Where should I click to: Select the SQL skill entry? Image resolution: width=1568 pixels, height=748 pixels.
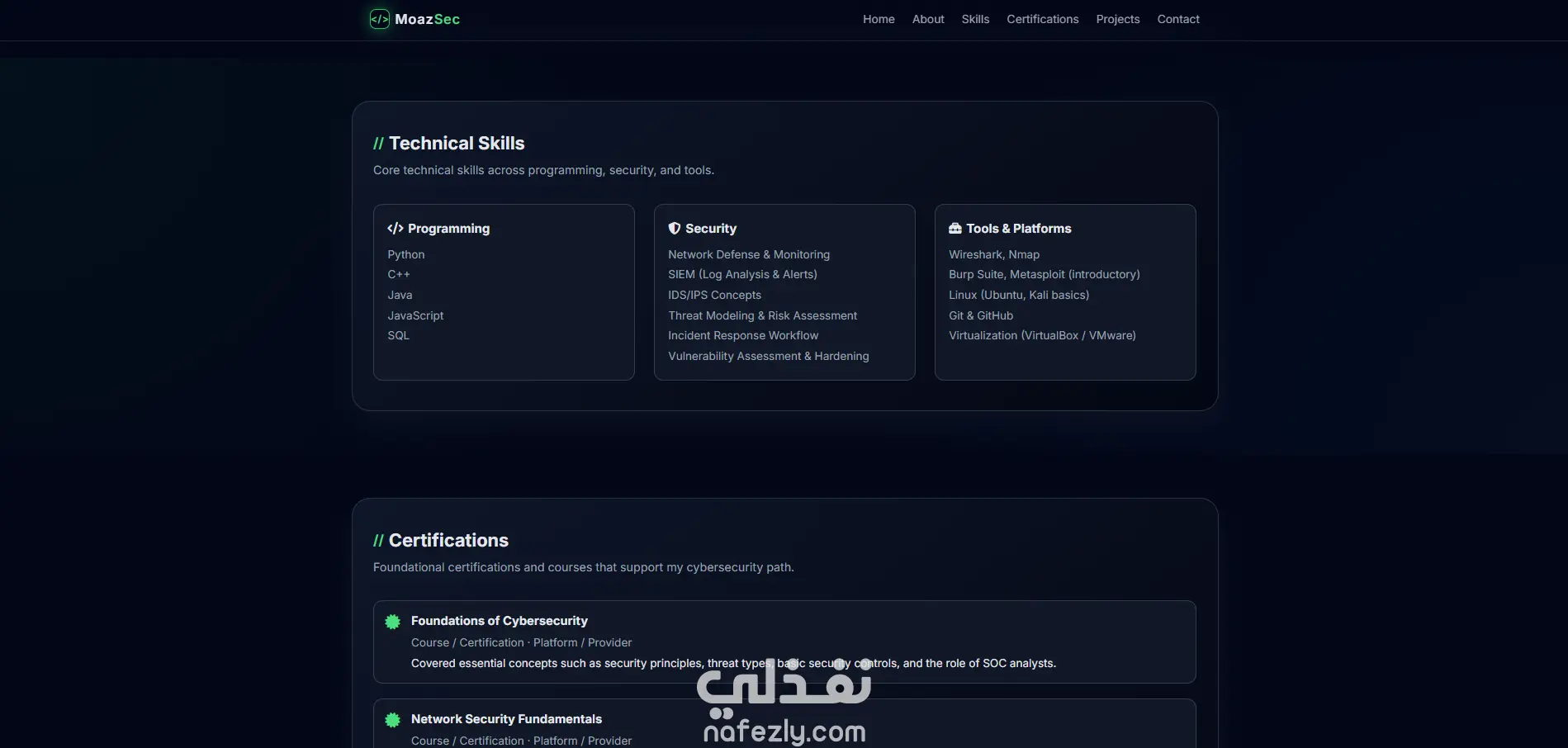point(398,336)
